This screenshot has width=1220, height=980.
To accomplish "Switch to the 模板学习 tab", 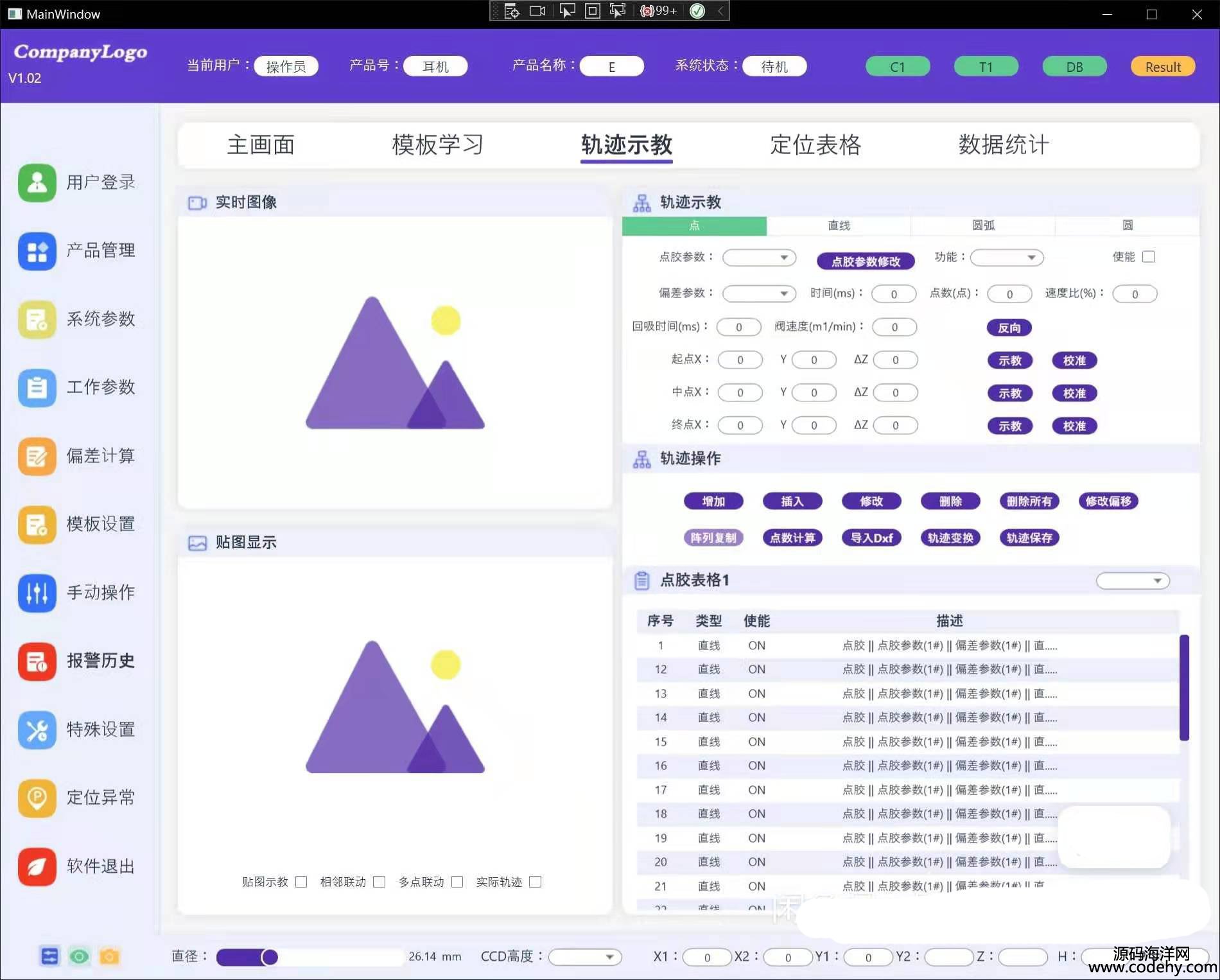I will point(438,145).
